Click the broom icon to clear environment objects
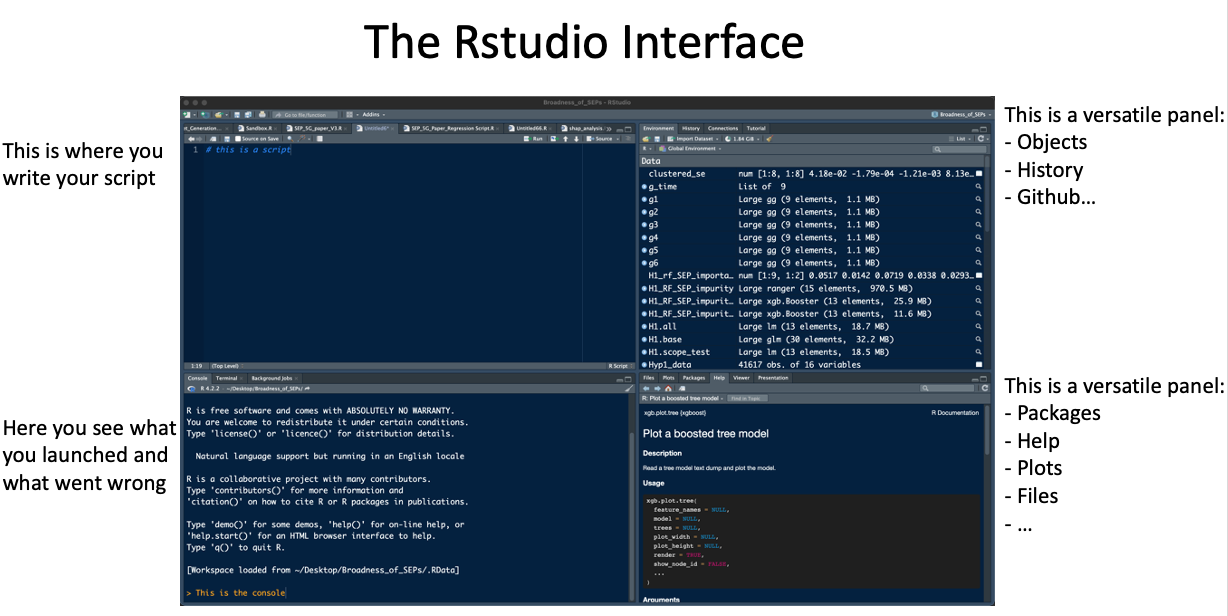1228x616 pixels. pos(769,139)
